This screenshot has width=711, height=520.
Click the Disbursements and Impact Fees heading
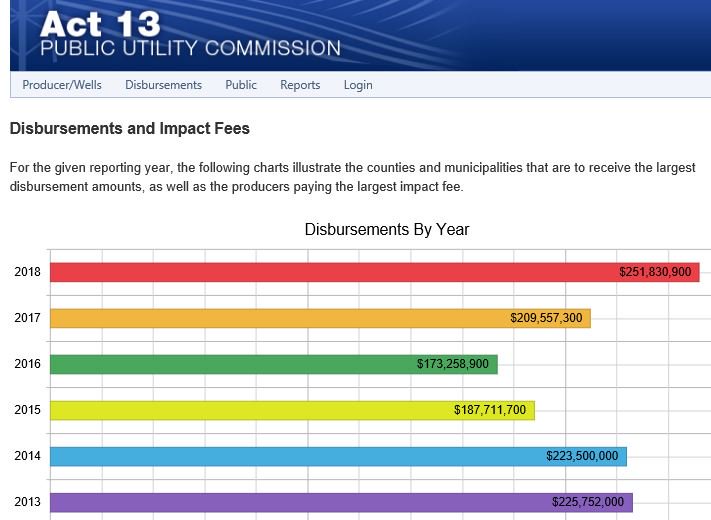[x=129, y=129]
